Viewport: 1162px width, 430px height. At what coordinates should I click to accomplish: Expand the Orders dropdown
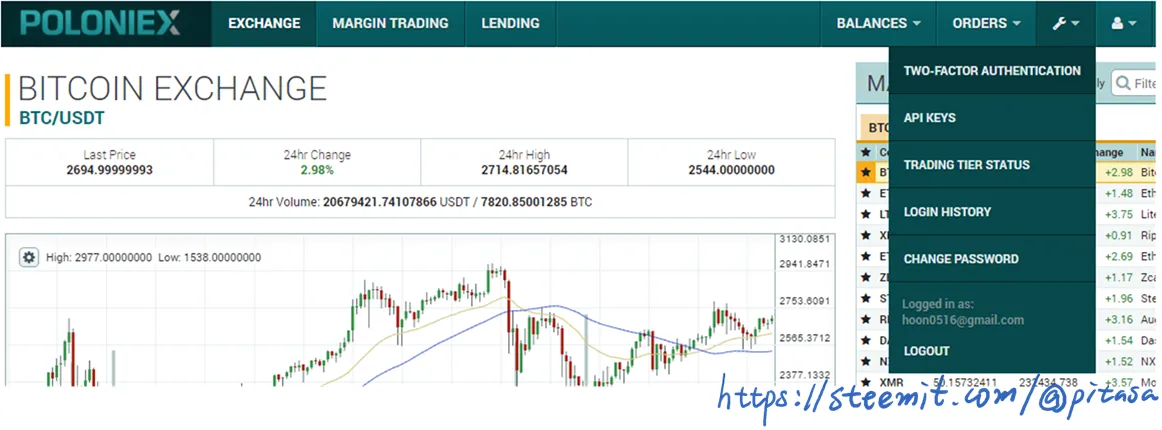pyautogui.click(x=986, y=24)
